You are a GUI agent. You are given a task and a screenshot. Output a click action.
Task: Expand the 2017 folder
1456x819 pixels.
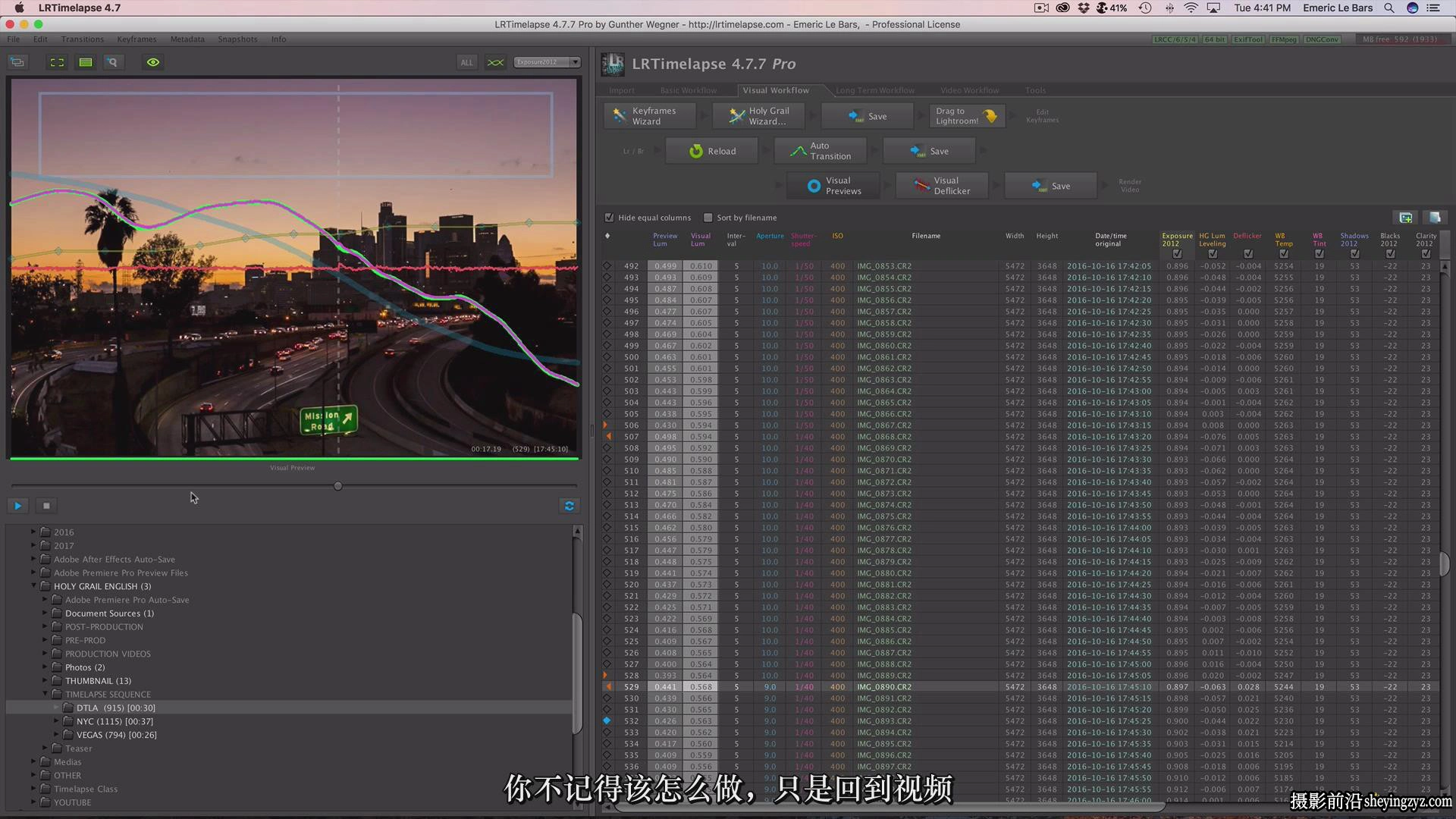[x=33, y=545]
